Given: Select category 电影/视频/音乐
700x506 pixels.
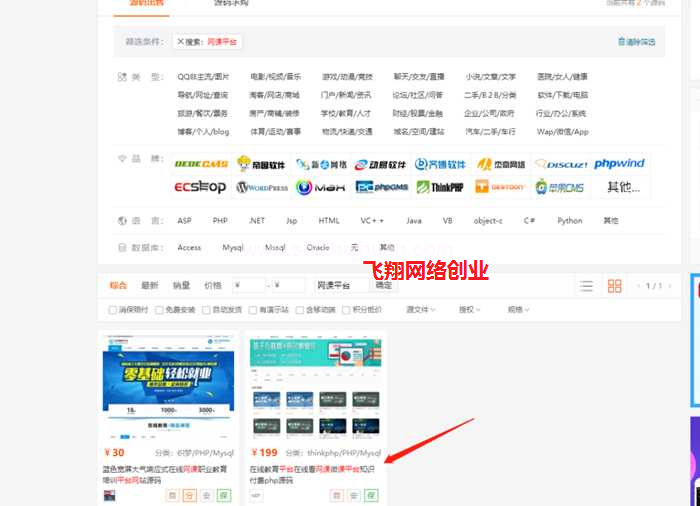Looking at the screenshot, I should (275, 77).
